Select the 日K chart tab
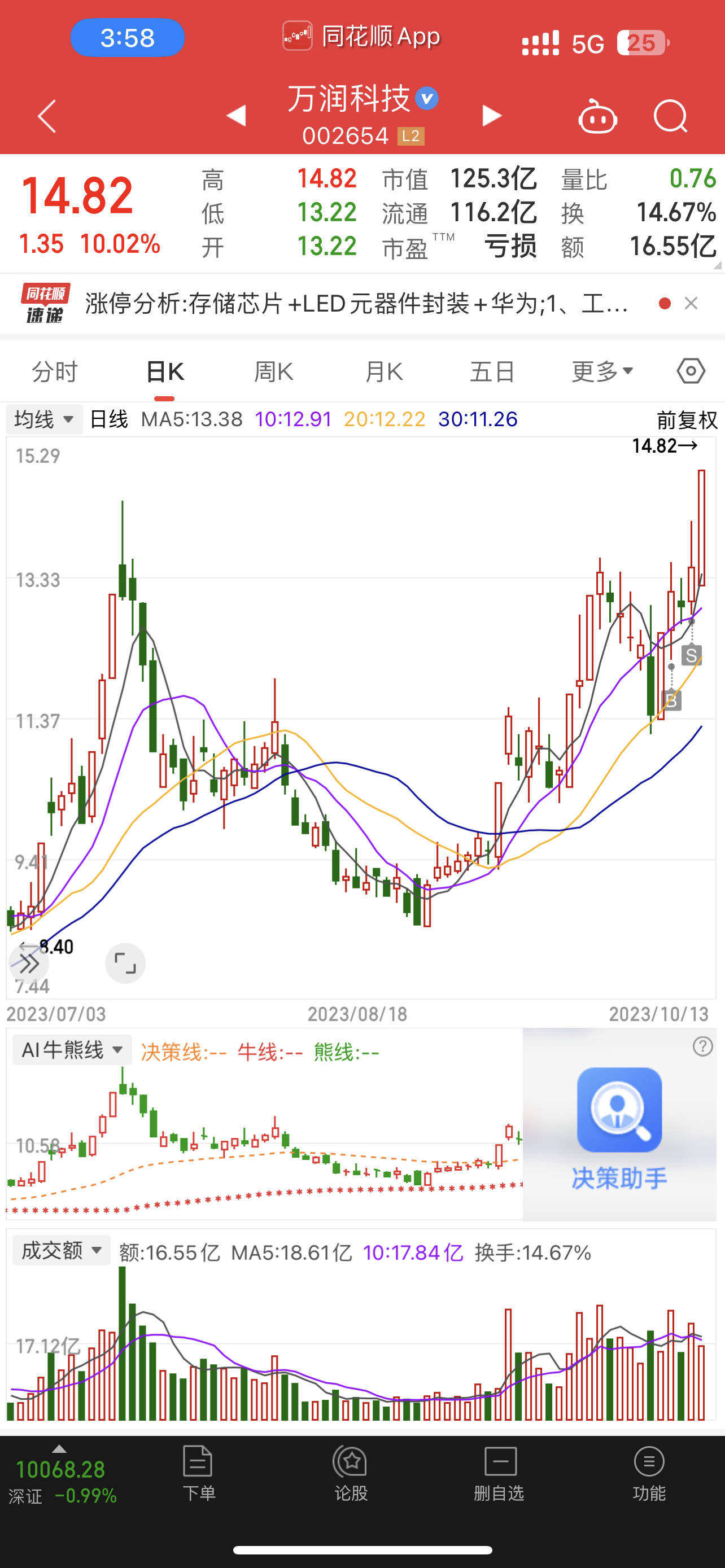This screenshot has width=725, height=1568. (164, 371)
